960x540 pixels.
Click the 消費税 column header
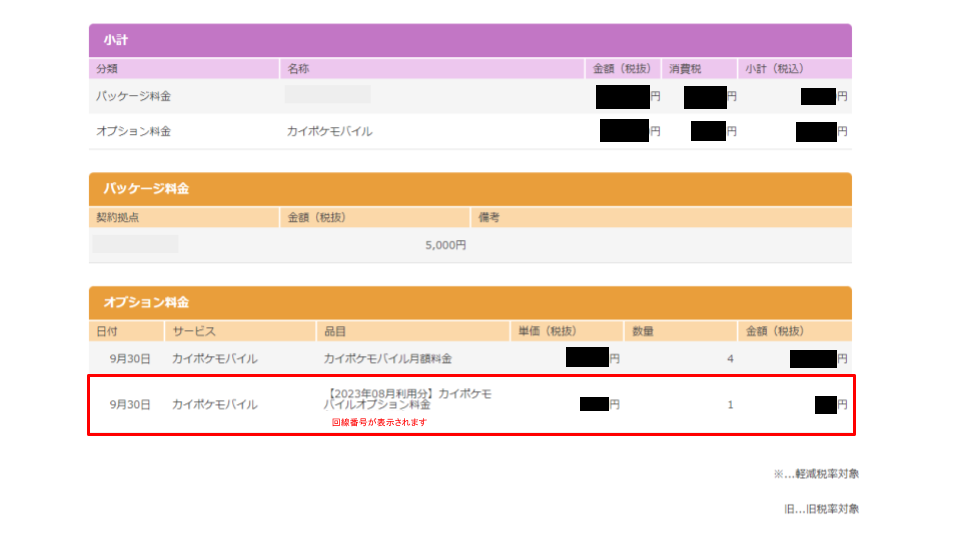[x=699, y=69]
